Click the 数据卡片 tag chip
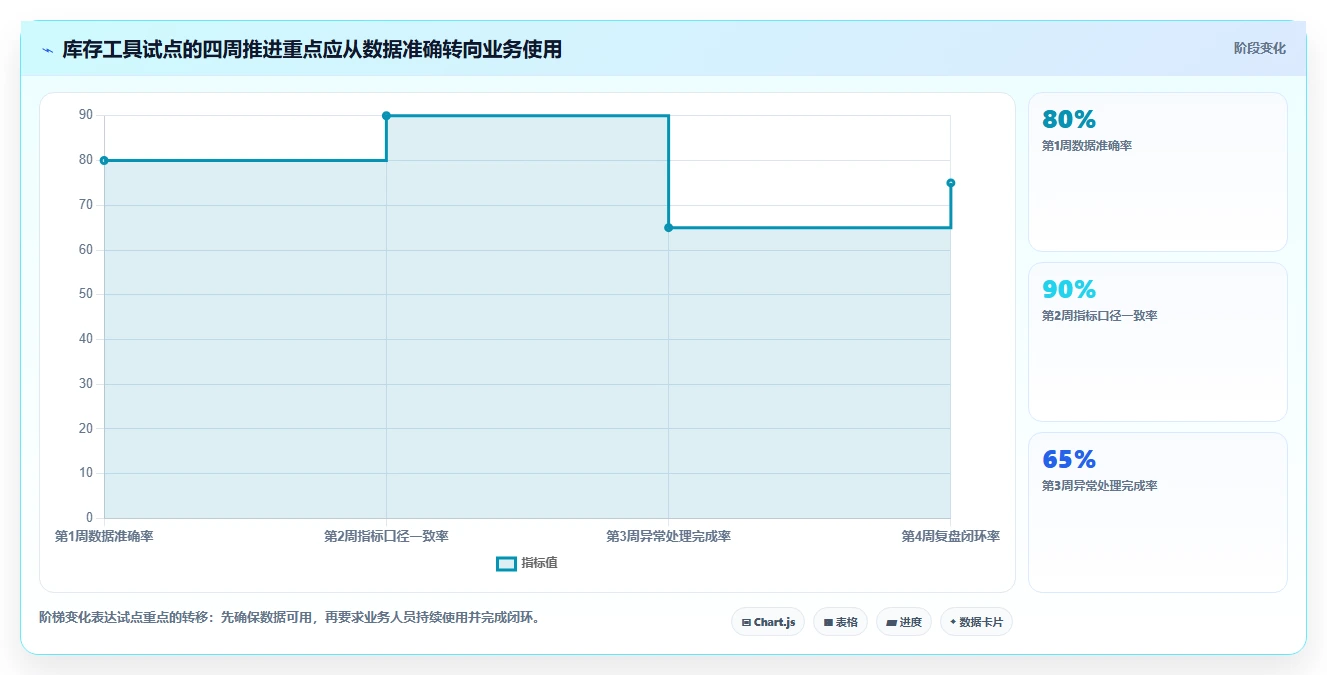Screen dimensions: 1327x675 pyautogui.click(x=976, y=622)
